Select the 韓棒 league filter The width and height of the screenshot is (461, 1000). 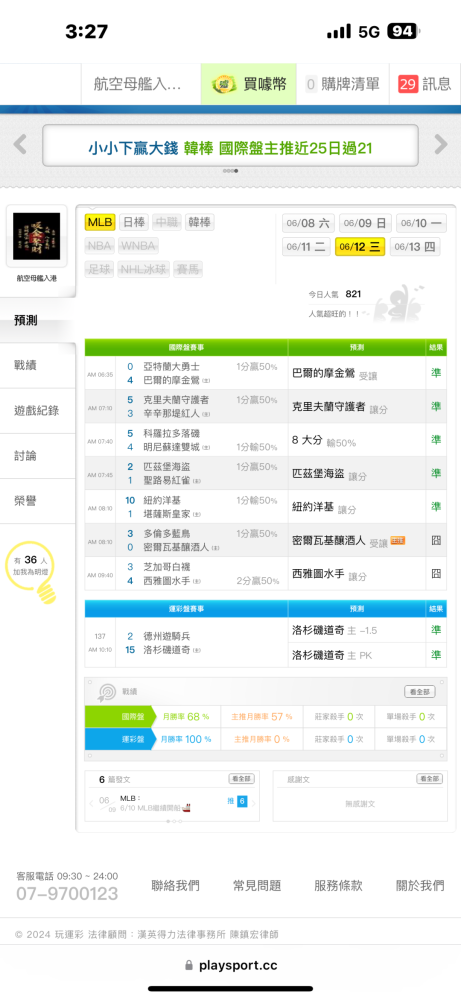click(200, 222)
